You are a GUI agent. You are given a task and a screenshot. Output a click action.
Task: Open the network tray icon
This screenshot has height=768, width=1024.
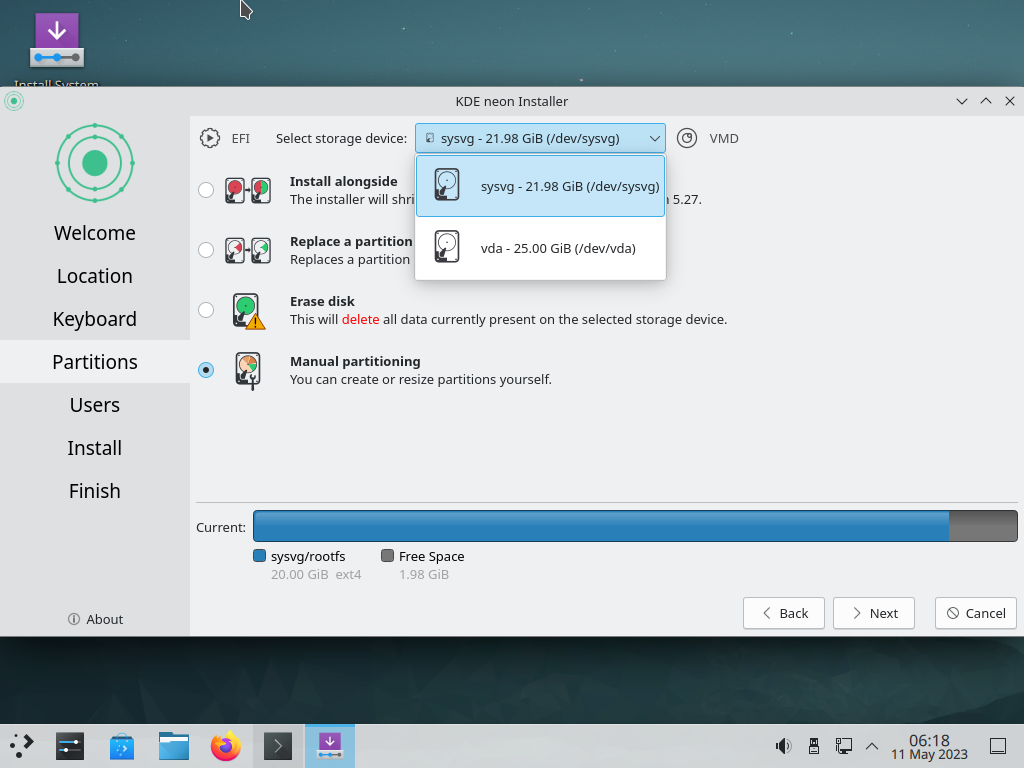[843, 746]
